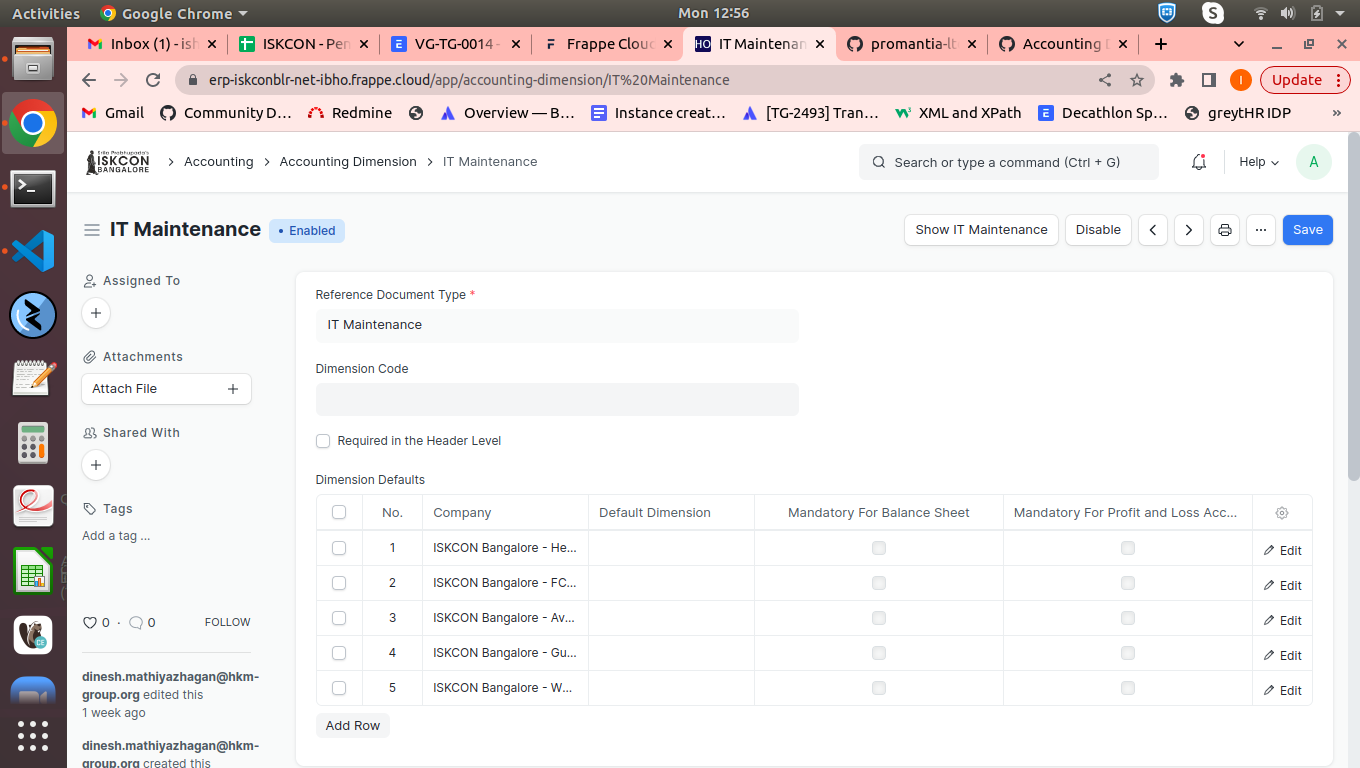Navigate to Accounting via the breadcrumb
Screen dimensions: 1360x768
(218, 161)
